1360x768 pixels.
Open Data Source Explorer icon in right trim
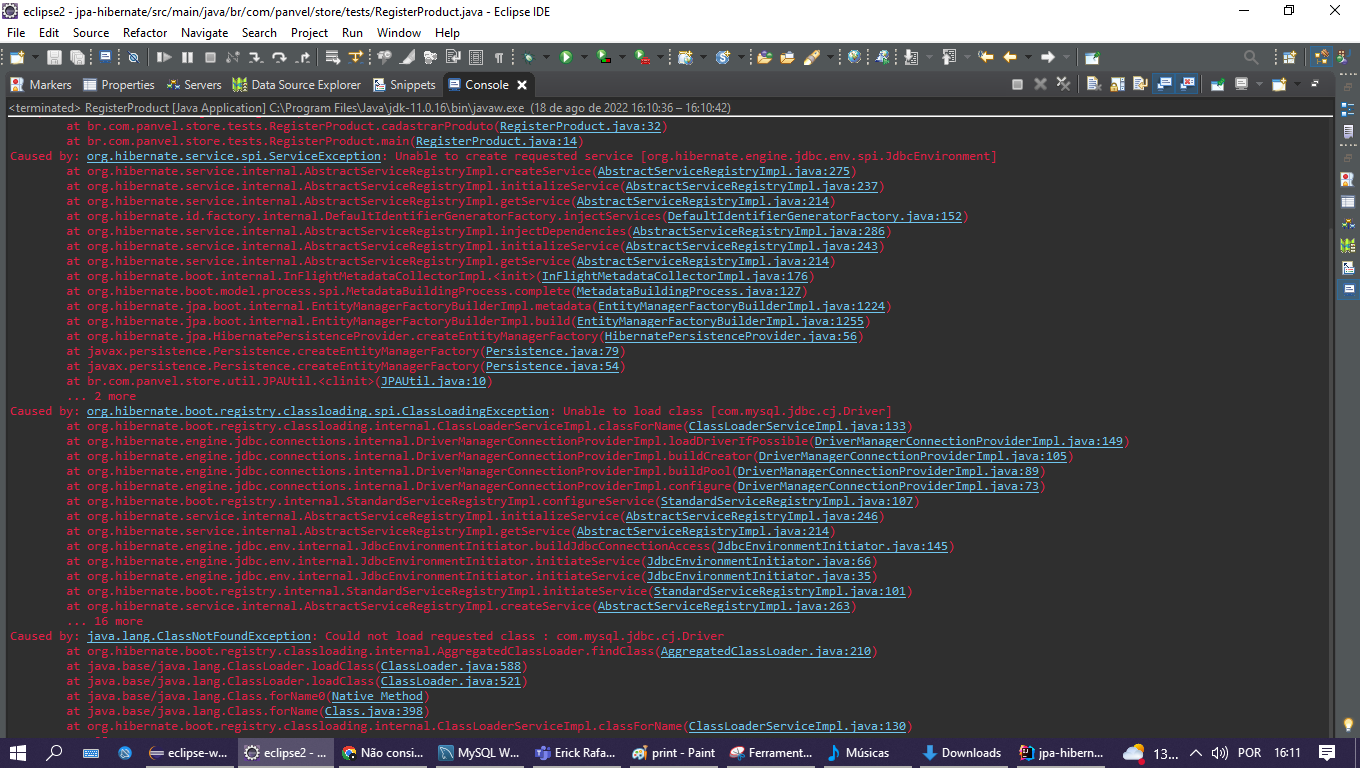coord(1348,246)
